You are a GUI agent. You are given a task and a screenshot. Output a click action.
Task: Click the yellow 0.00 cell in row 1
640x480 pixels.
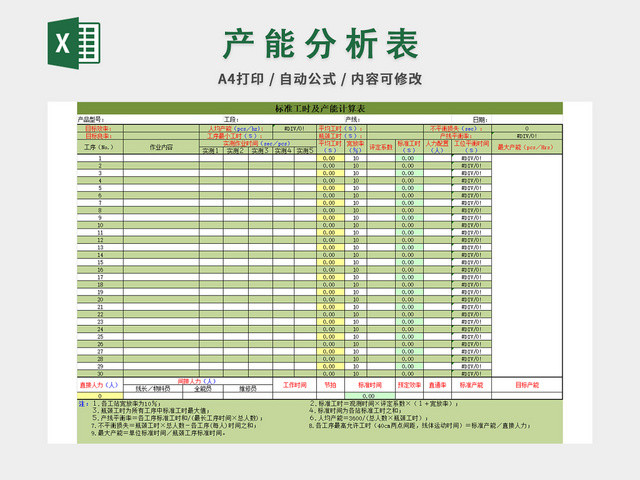(x=330, y=158)
